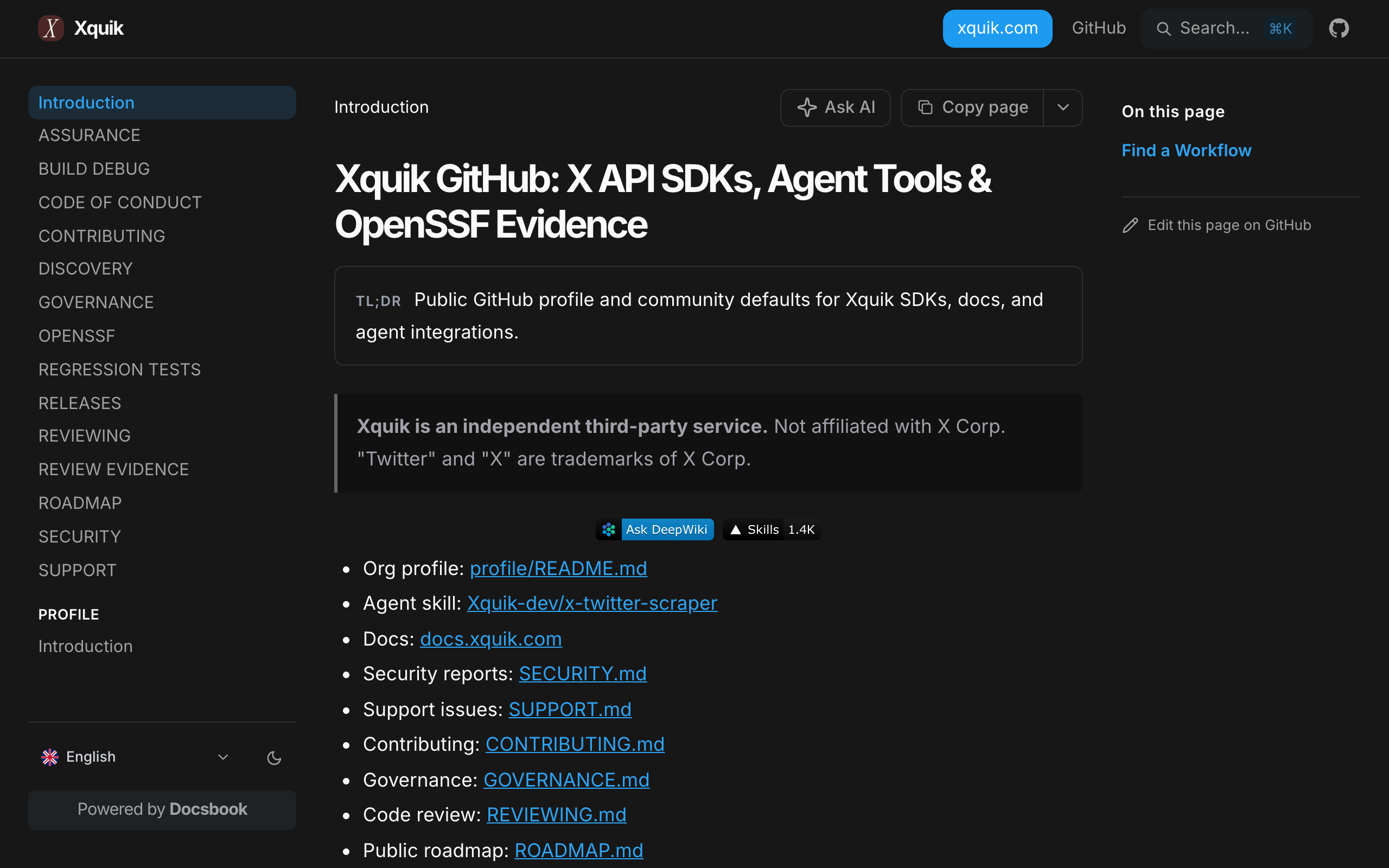Click the pencil icon beside Edit this page

coord(1130,226)
